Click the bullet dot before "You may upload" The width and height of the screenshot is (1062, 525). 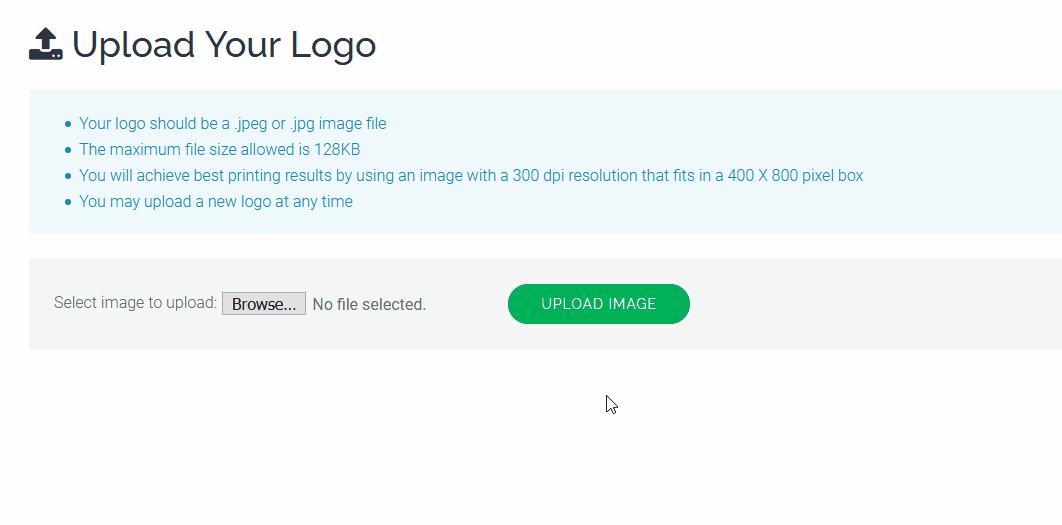point(68,202)
